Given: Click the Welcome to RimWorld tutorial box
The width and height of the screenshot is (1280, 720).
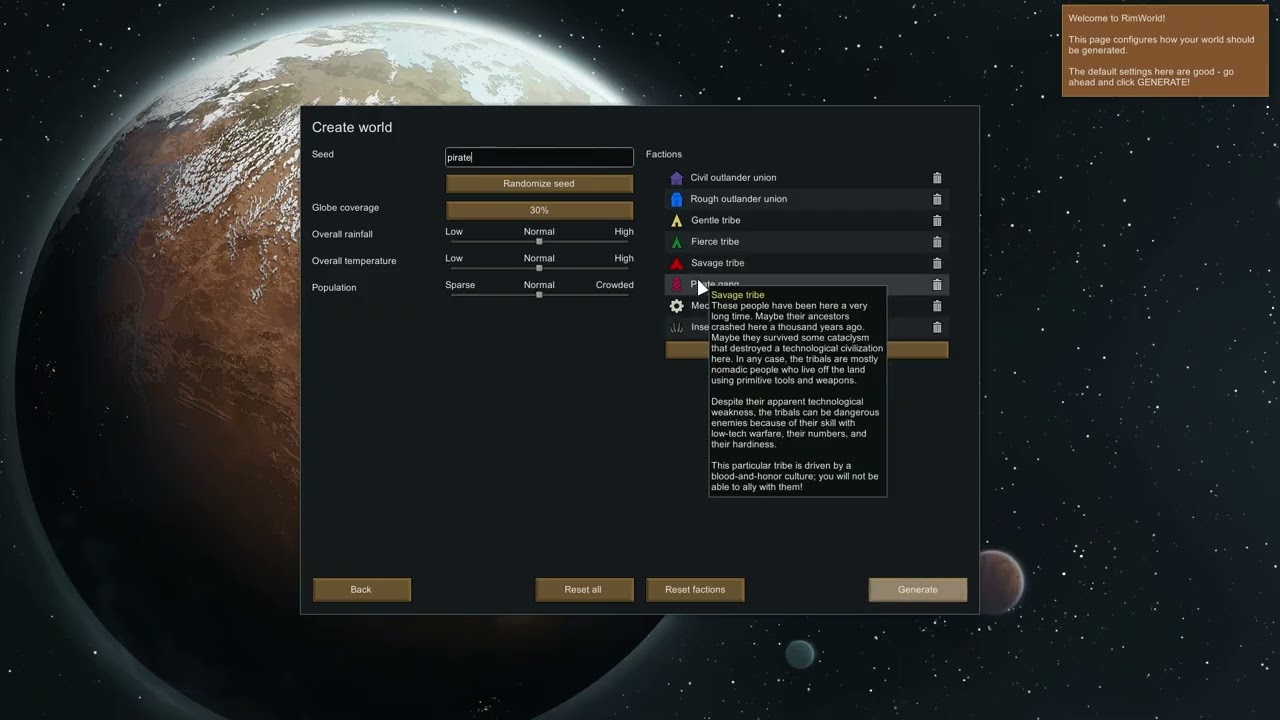Looking at the screenshot, I should (x=1165, y=50).
